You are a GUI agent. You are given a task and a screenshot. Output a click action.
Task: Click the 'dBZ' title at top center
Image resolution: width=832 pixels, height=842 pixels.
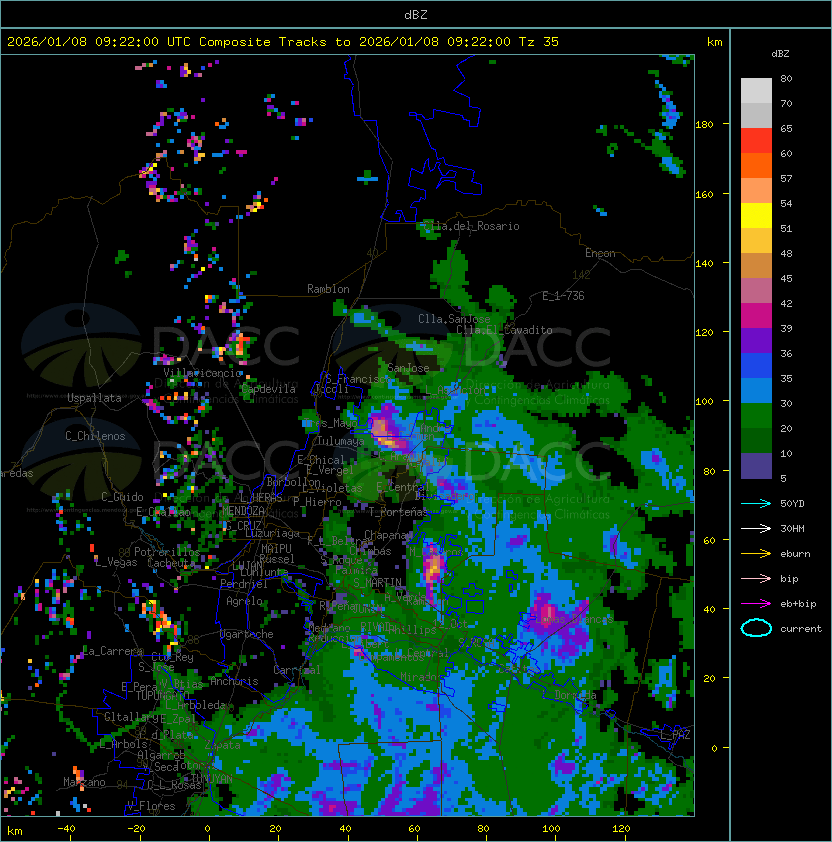tap(416, 14)
